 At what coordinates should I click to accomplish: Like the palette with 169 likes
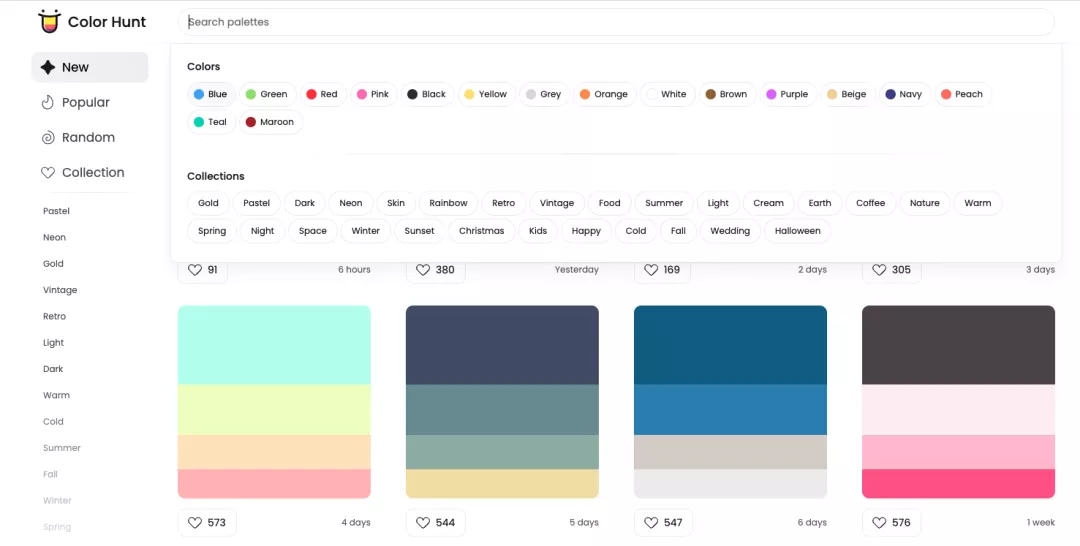click(662, 270)
